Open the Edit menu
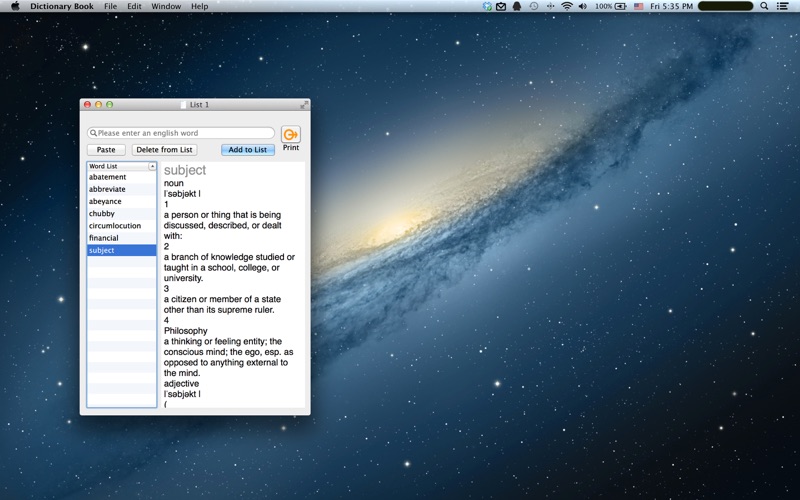Image resolution: width=800 pixels, height=500 pixels. pyautogui.click(x=134, y=6)
